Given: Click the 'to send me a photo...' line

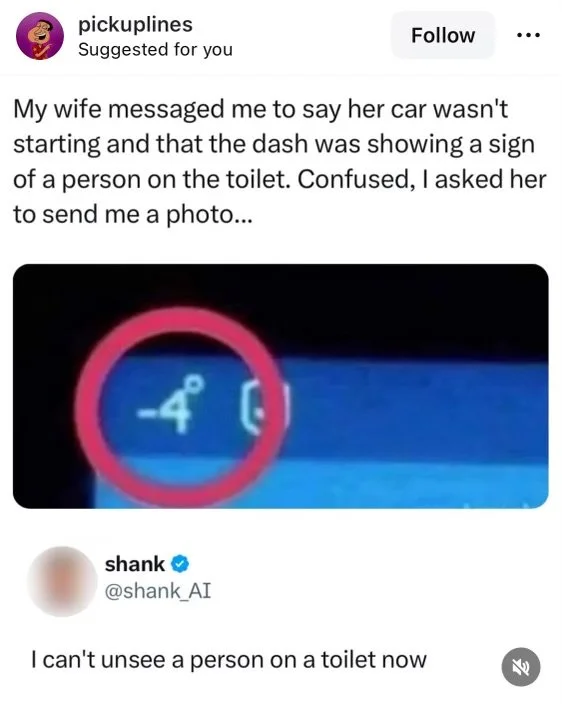Looking at the screenshot, I should 133,214.
